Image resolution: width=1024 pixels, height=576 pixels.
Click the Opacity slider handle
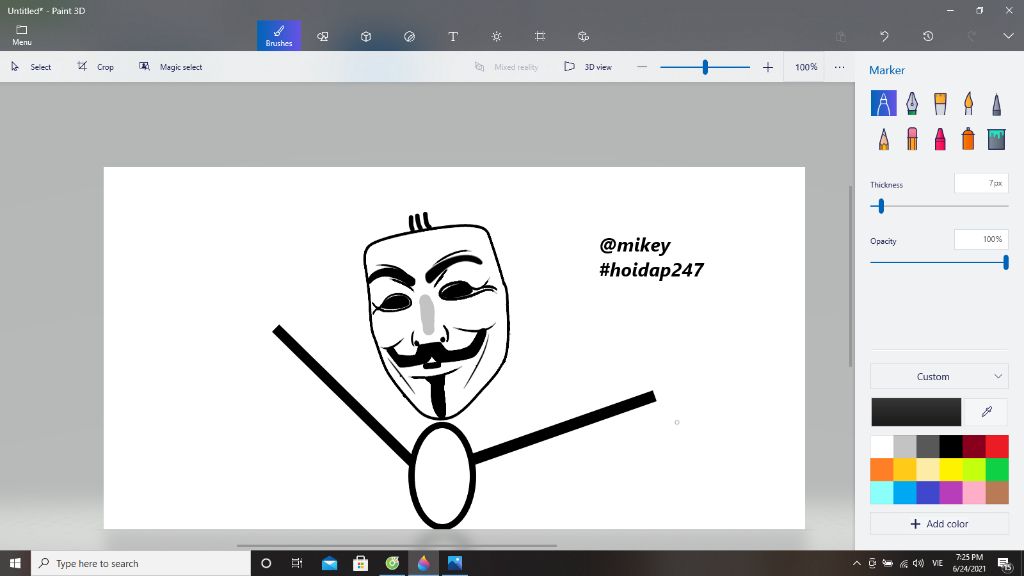point(1006,263)
